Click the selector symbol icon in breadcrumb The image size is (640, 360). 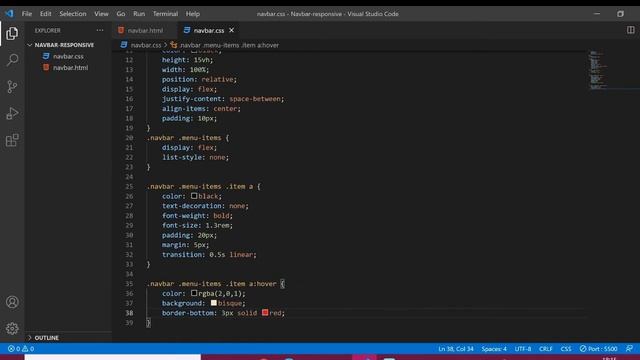(x=173, y=45)
